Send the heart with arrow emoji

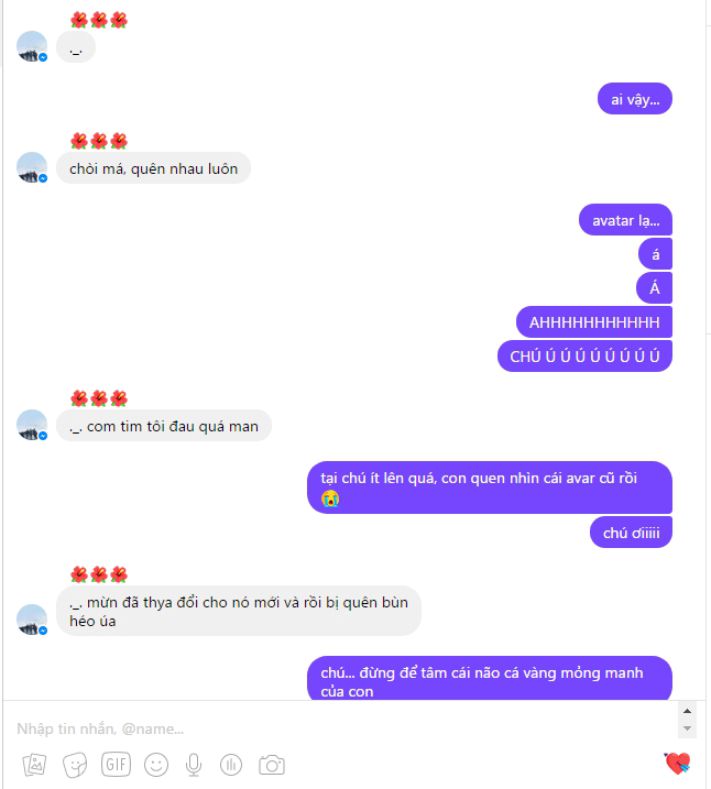pyautogui.click(x=677, y=763)
